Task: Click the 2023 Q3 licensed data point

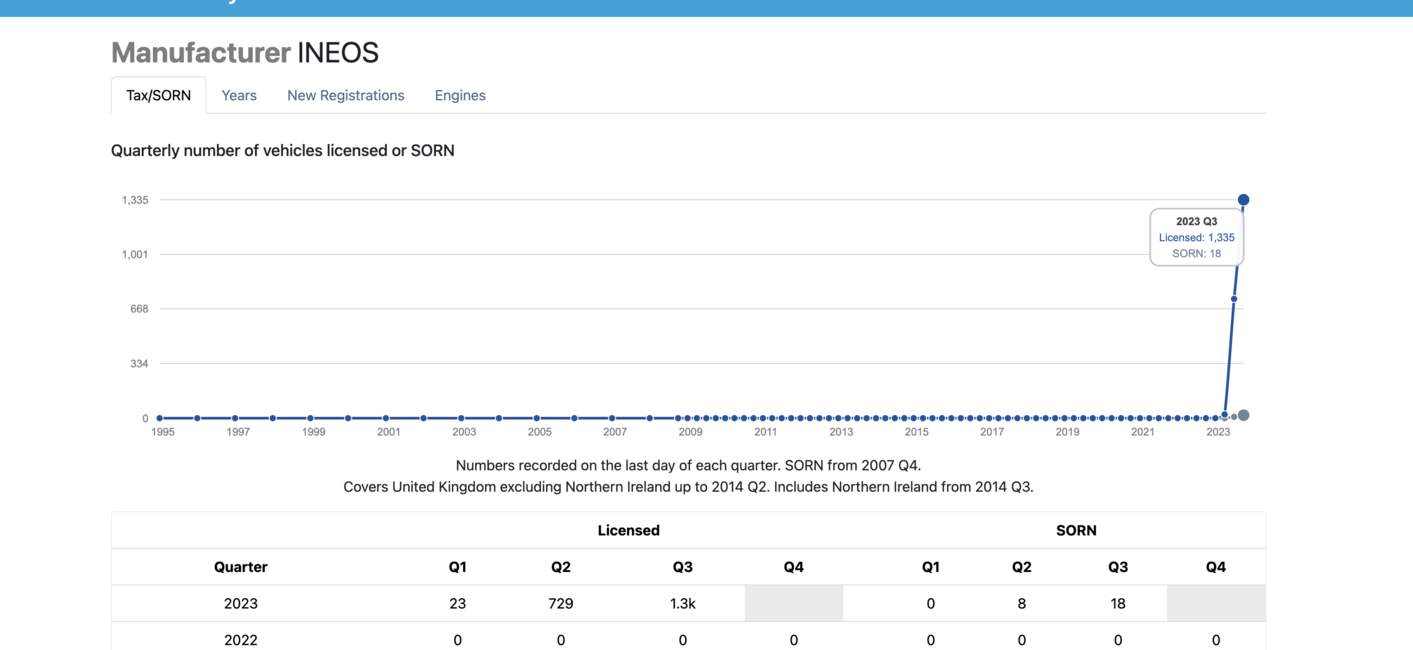Action: point(1243,200)
